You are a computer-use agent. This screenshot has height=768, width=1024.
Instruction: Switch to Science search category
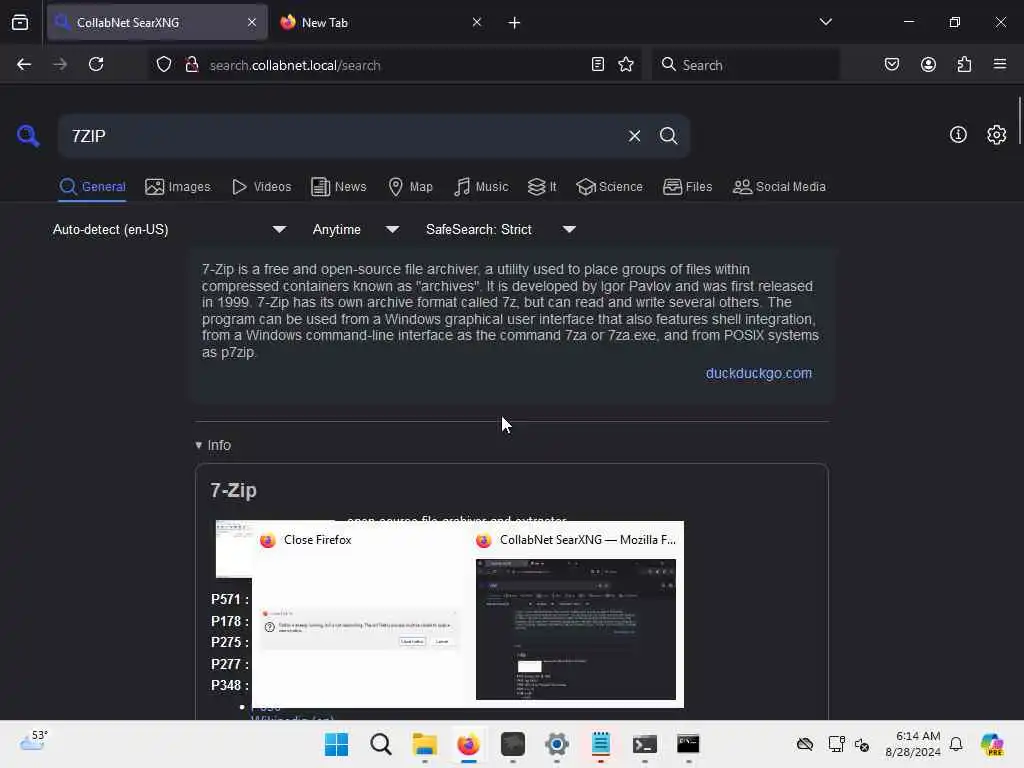click(x=609, y=187)
